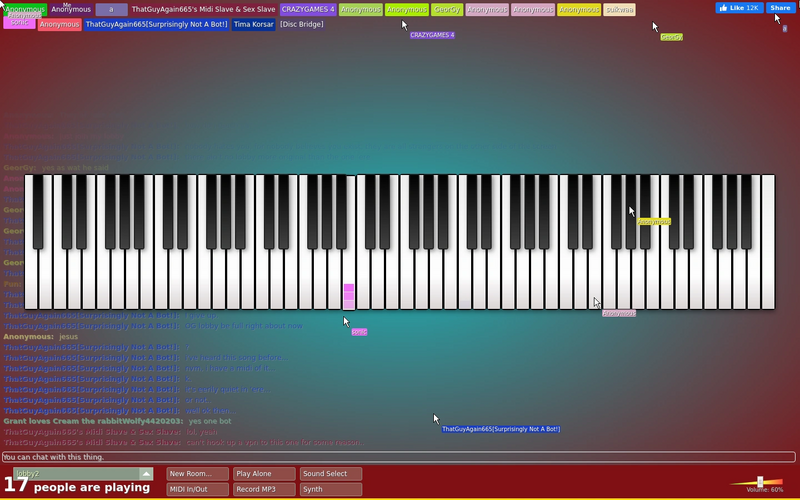Expand the lobby2 room dropdown arrow

click(x=146, y=474)
